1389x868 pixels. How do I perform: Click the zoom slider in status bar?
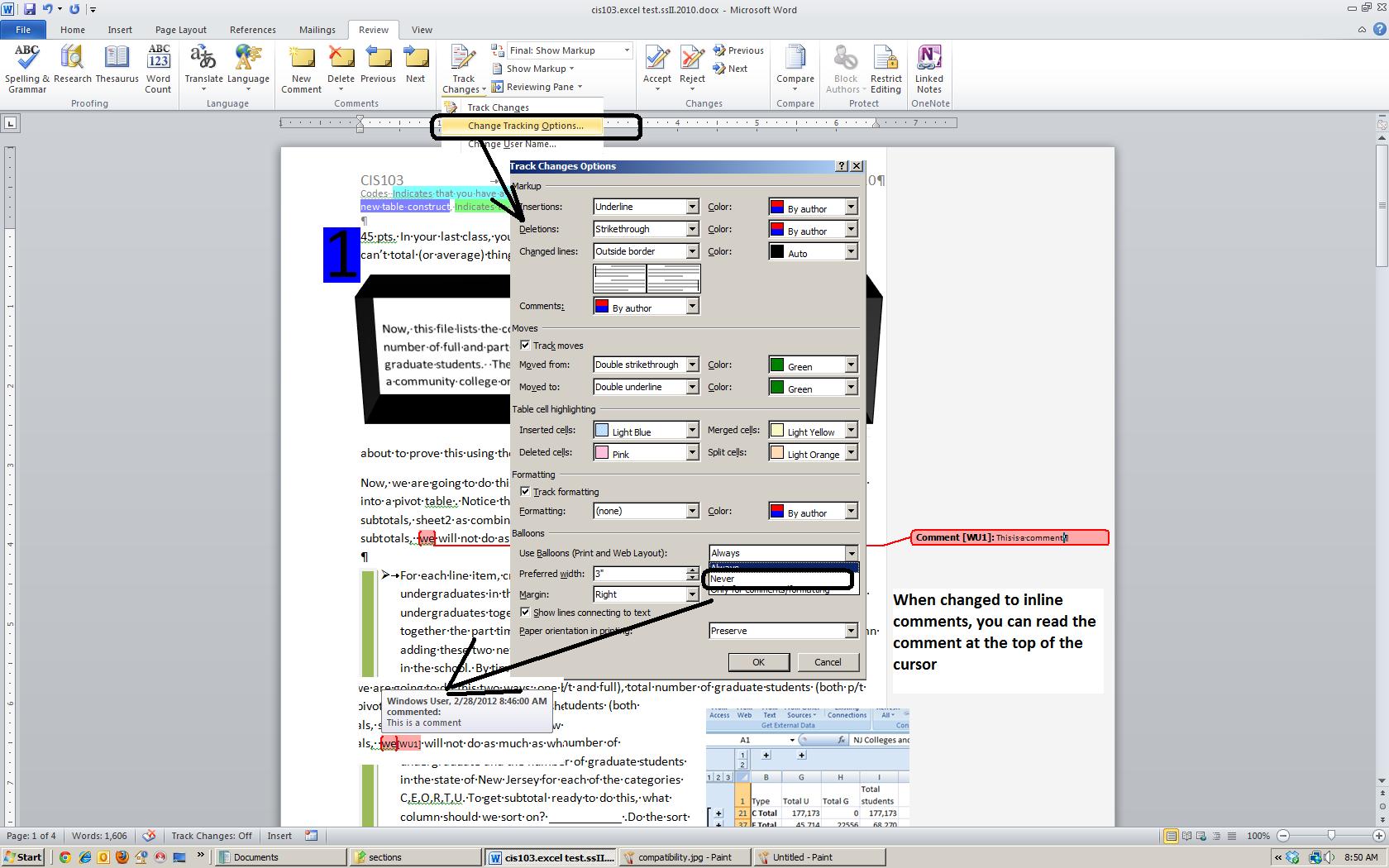[1330, 836]
